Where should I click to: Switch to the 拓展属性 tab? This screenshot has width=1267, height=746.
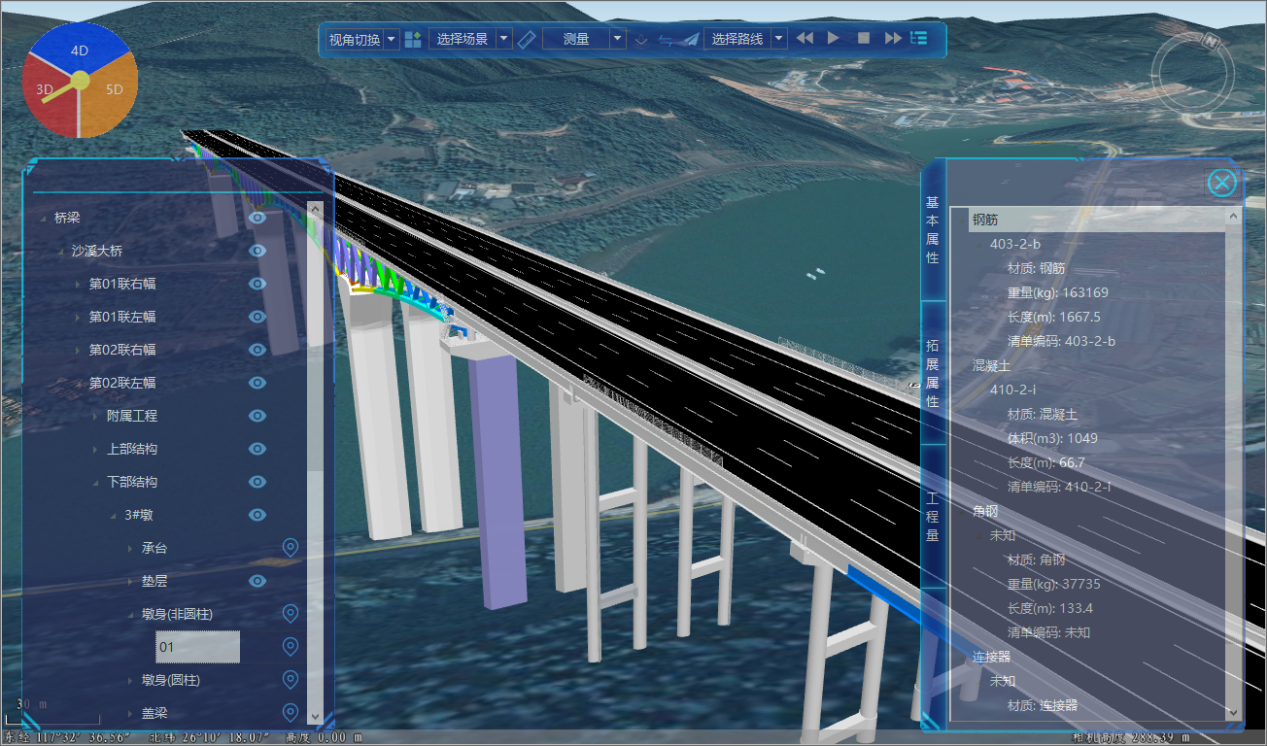(x=932, y=372)
